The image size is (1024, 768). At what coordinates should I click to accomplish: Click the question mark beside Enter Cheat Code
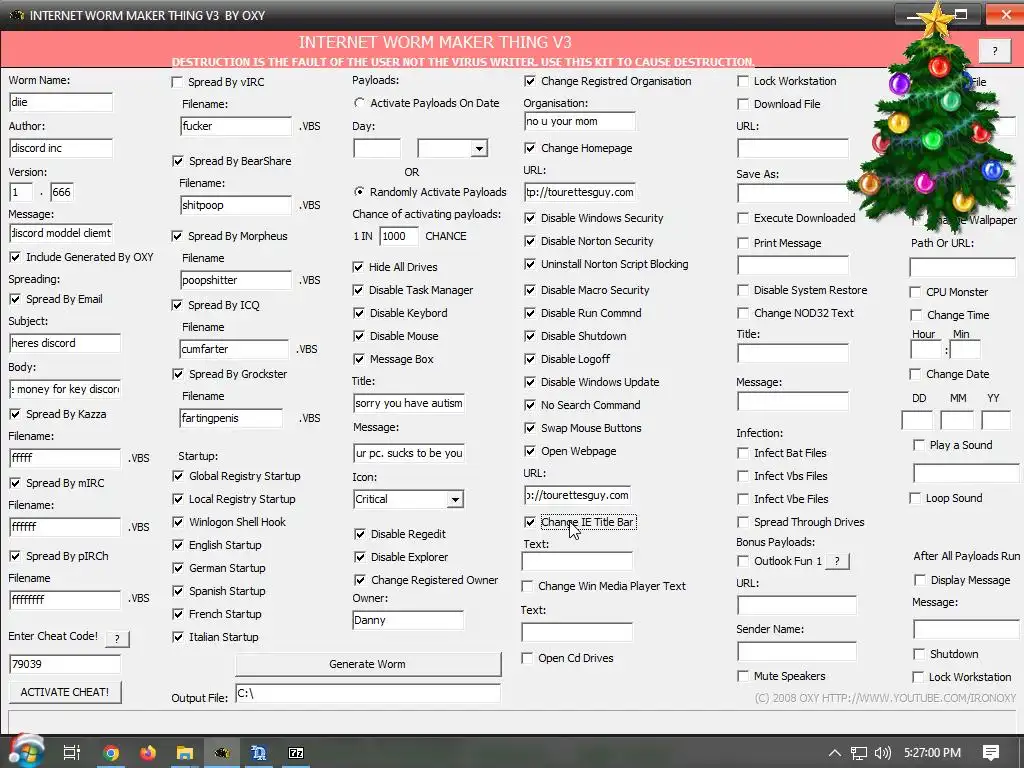pyautogui.click(x=117, y=639)
